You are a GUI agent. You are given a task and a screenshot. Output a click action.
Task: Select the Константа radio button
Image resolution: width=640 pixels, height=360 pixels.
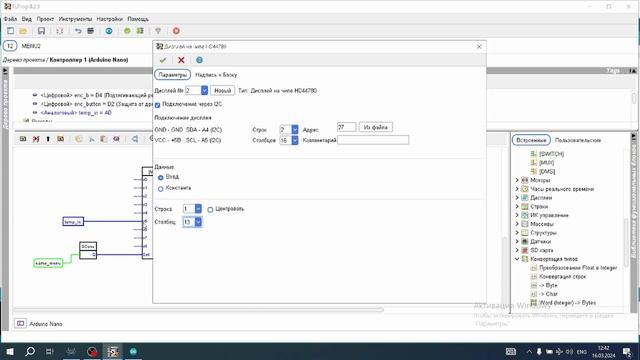tap(160, 189)
